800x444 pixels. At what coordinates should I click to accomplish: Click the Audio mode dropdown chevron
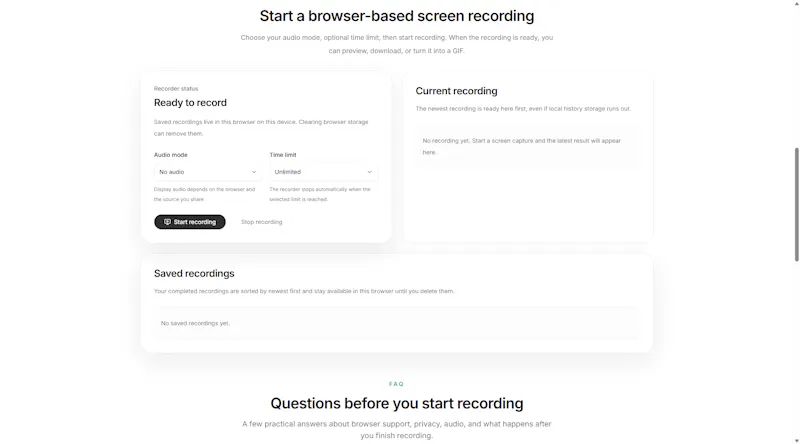254,172
